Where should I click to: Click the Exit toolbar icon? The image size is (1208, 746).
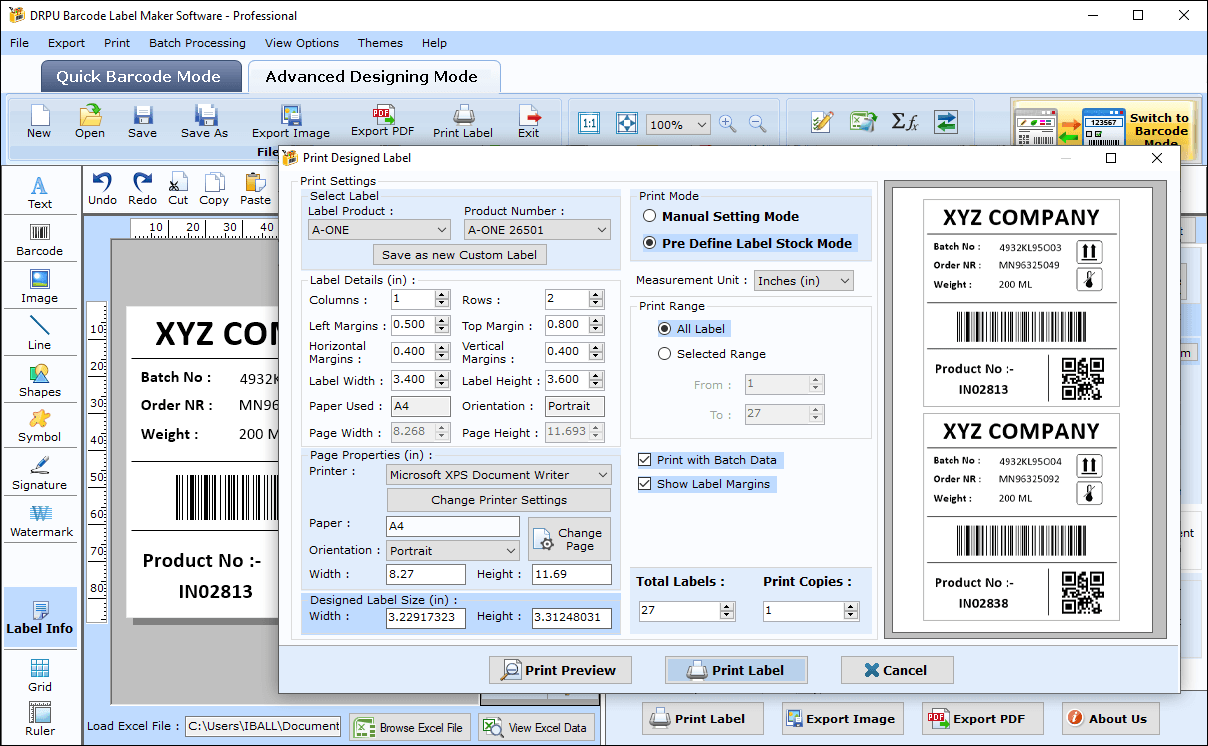tap(528, 121)
